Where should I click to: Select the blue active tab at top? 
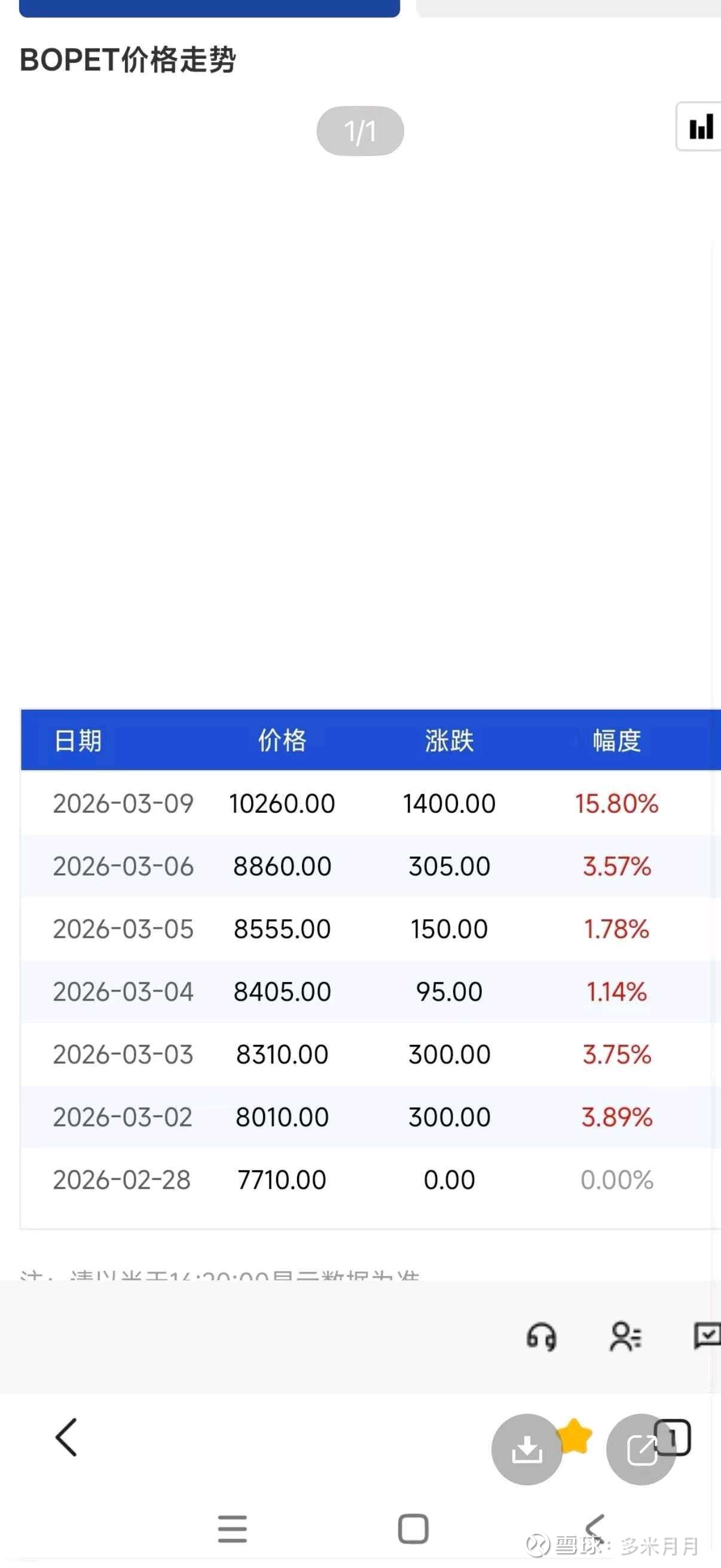click(x=209, y=7)
